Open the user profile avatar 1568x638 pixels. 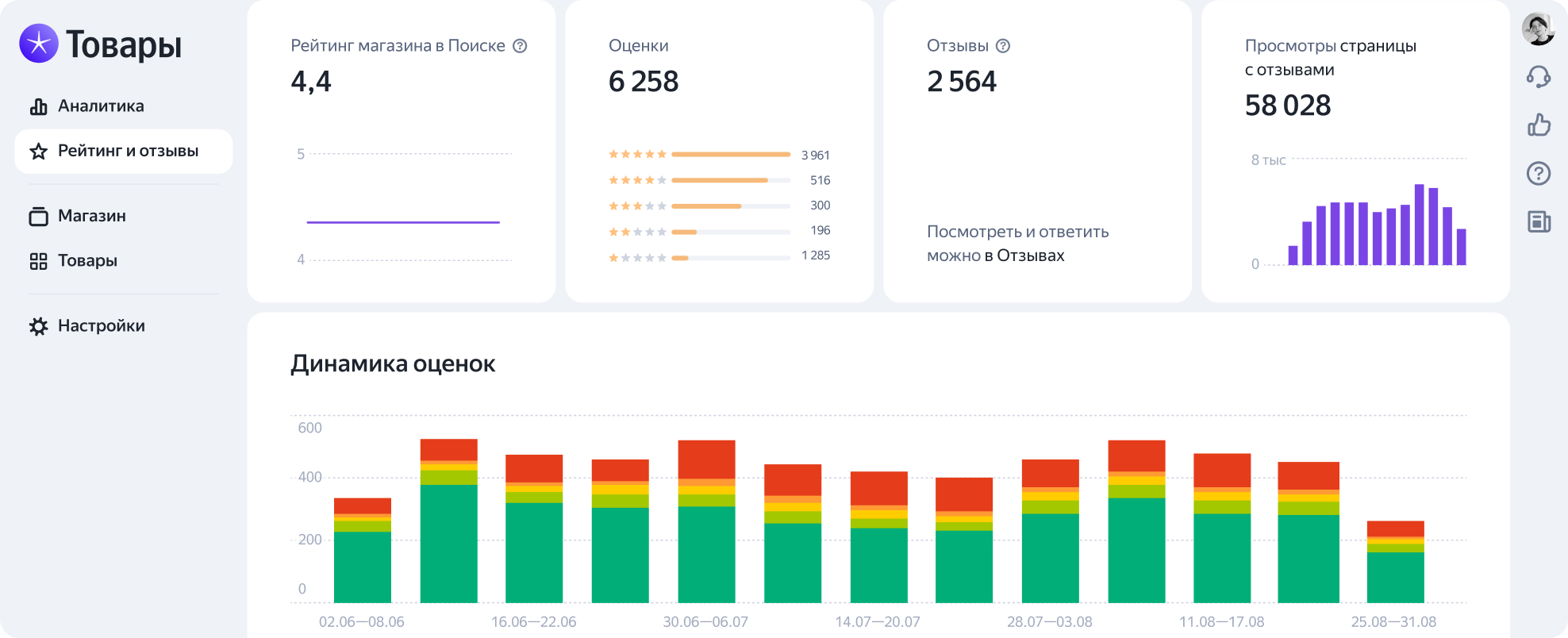click(1538, 29)
